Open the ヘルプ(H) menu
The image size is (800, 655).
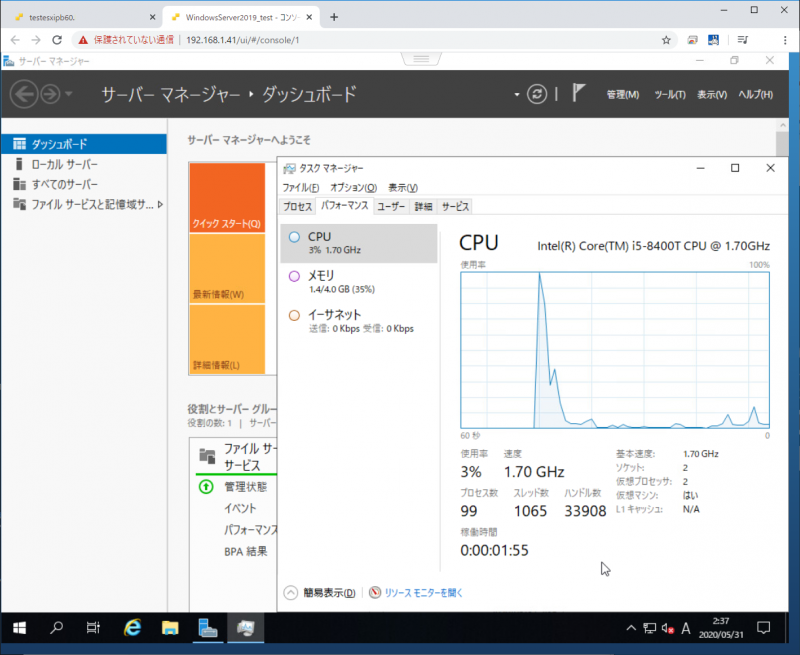point(756,95)
